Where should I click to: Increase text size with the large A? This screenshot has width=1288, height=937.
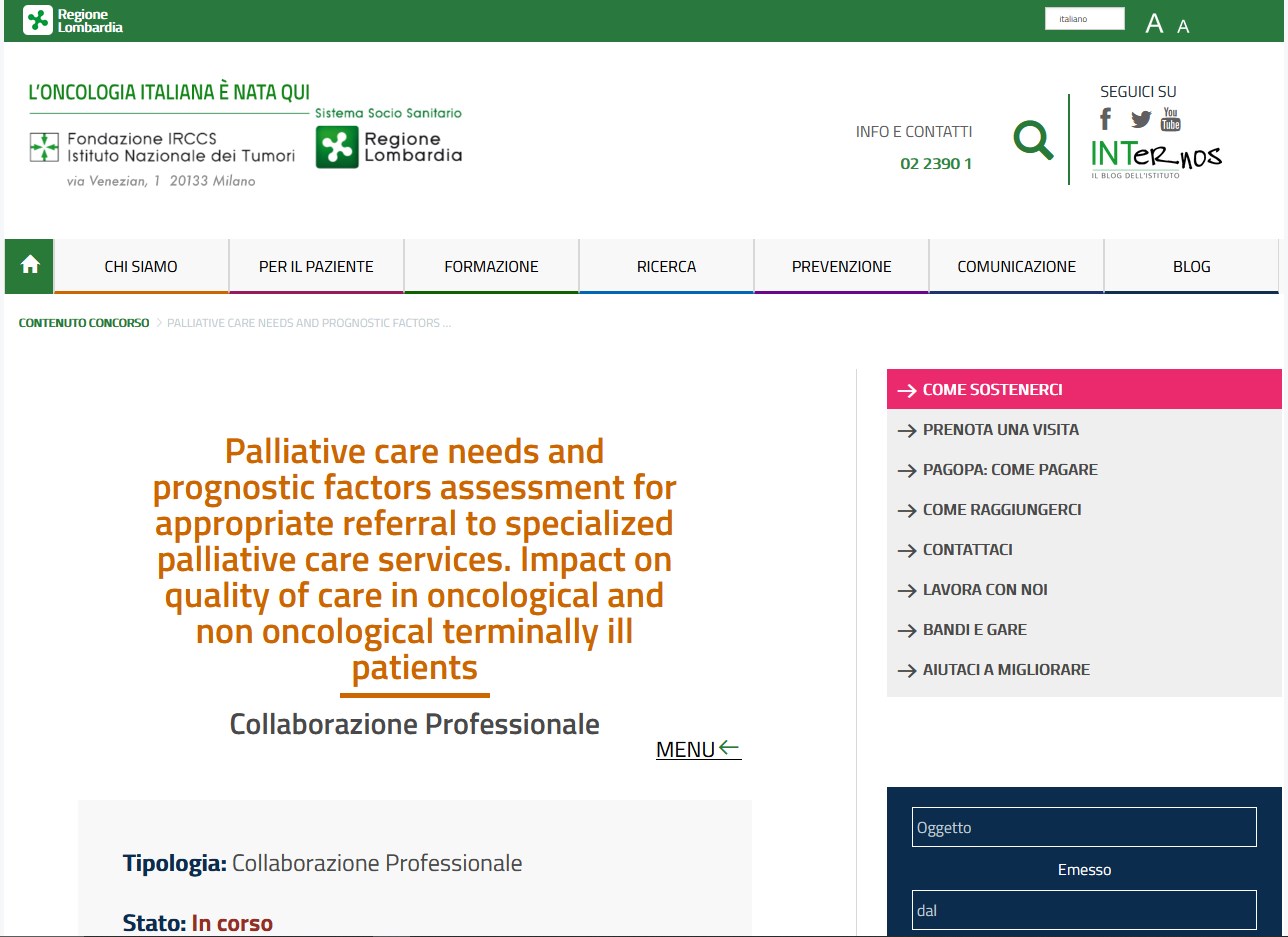[1154, 24]
